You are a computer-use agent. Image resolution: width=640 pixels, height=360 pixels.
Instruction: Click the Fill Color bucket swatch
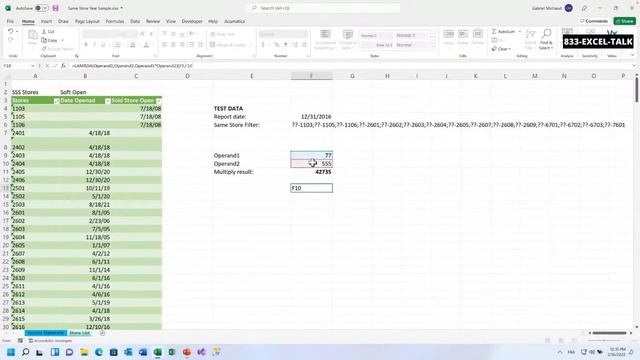[x=133, y=44]
